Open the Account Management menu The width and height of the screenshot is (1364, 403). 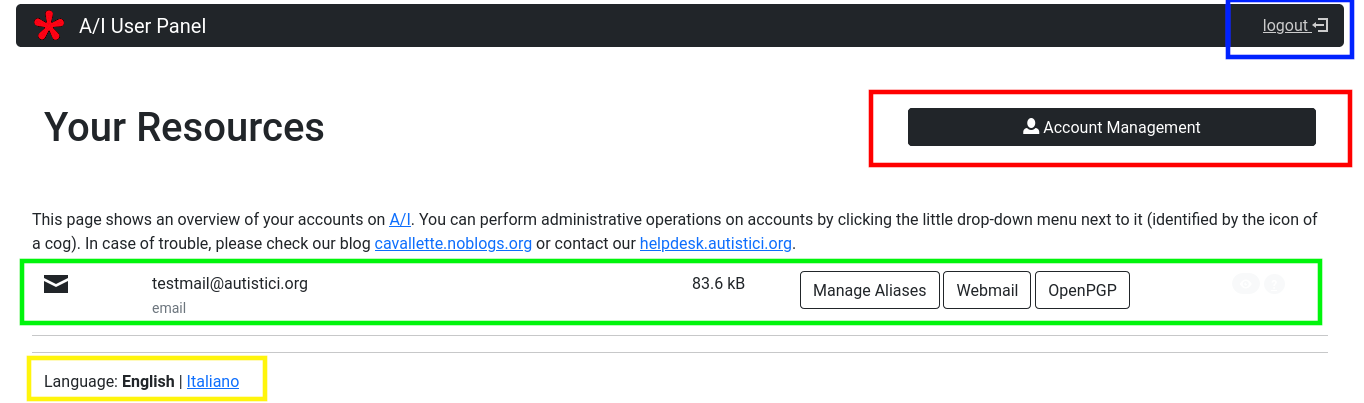click(x=1111, y=127)
